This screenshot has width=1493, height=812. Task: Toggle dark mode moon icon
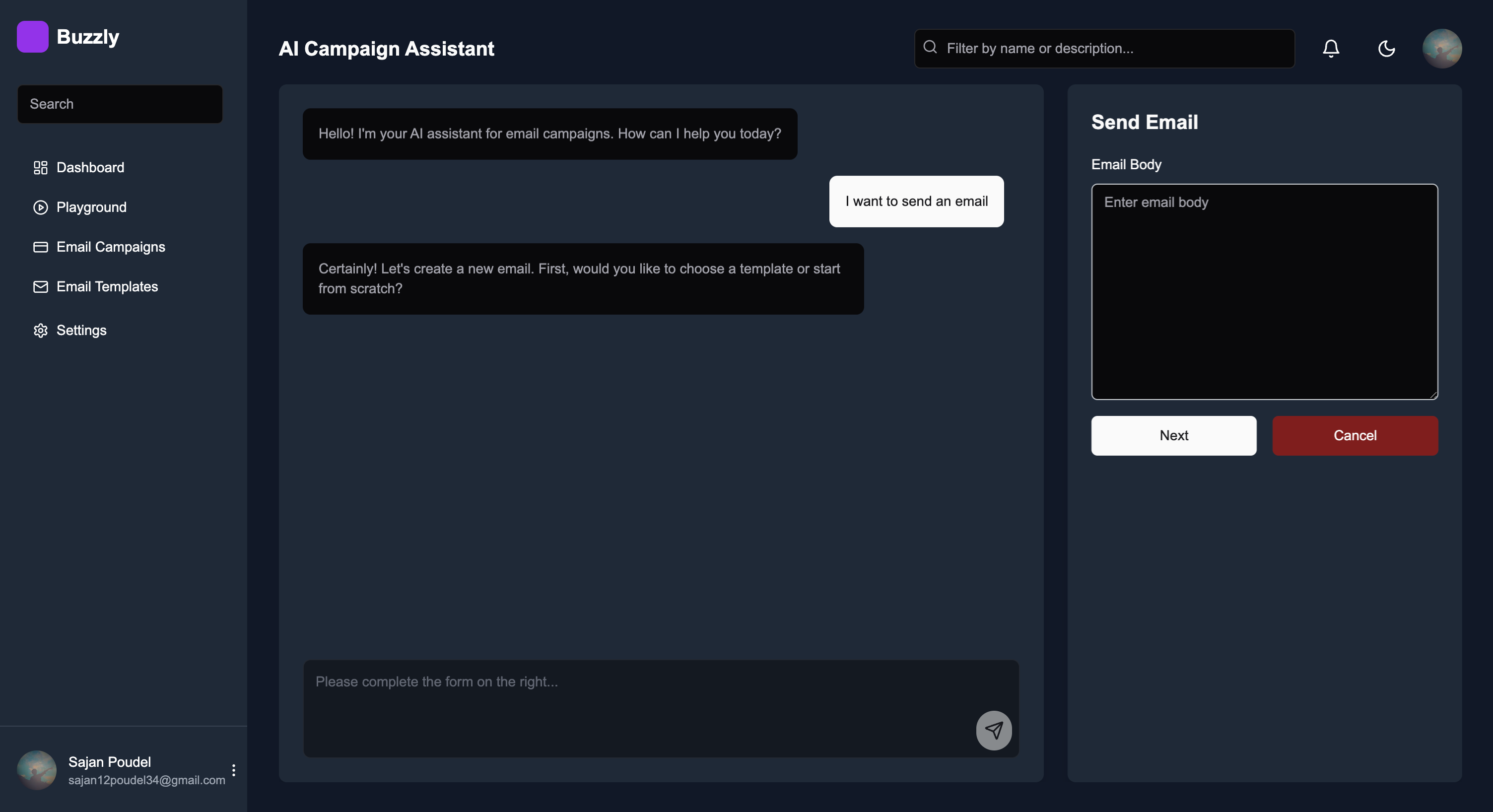click(1386, 48)
